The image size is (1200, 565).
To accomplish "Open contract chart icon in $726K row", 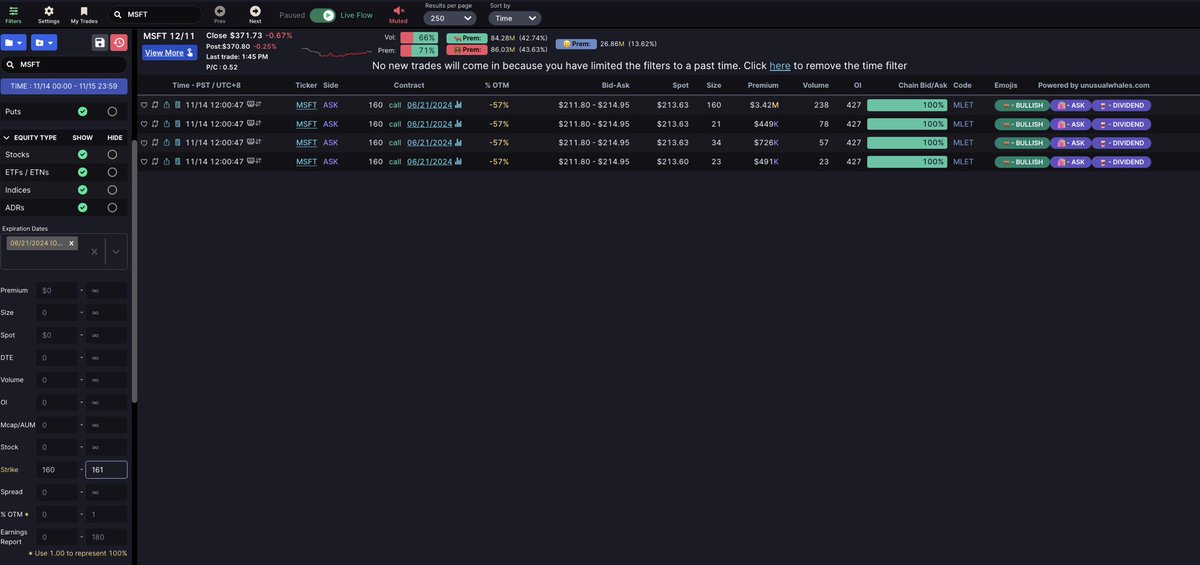I will (x=459, y=143).
